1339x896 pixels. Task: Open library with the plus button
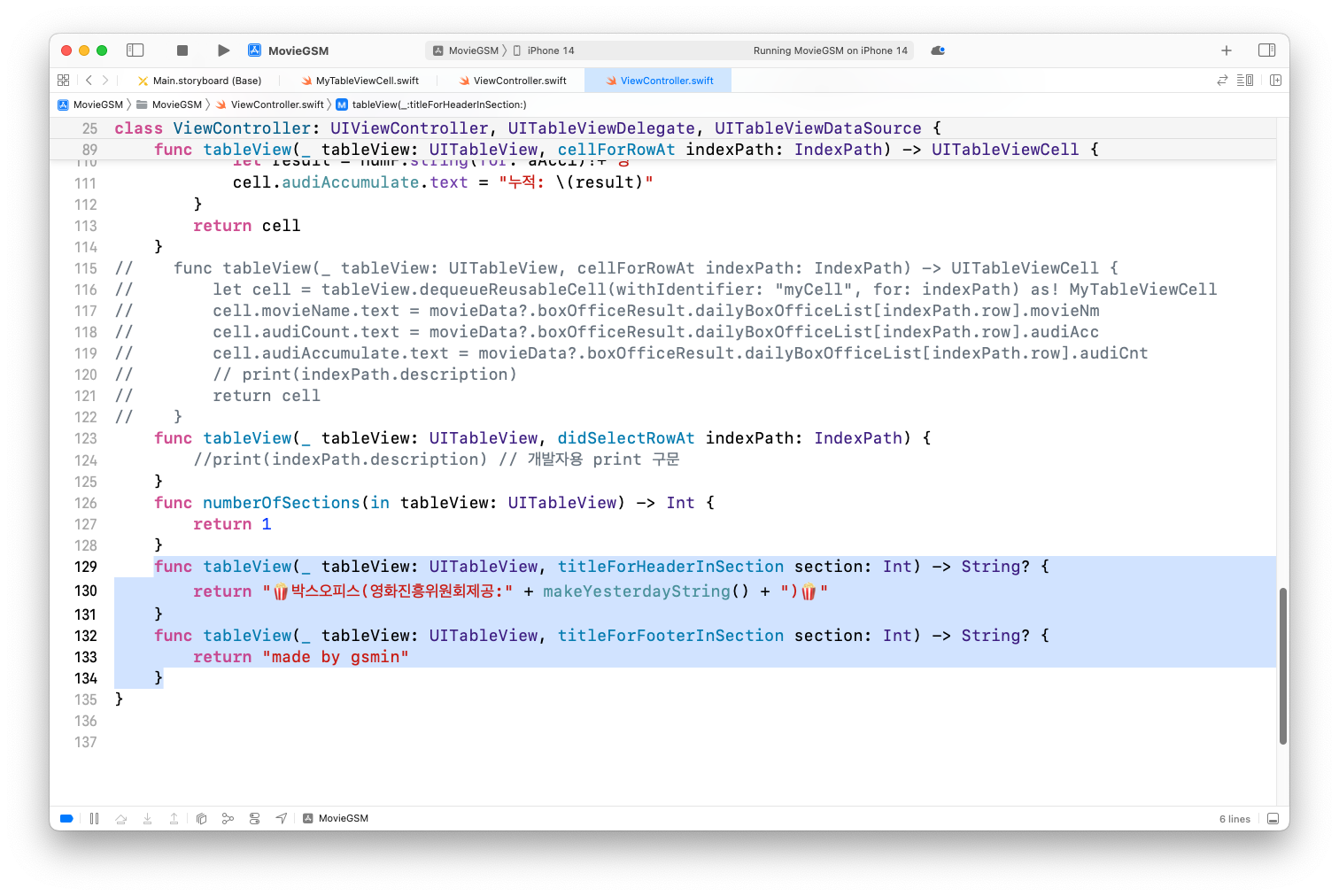tap(1227, 50)
